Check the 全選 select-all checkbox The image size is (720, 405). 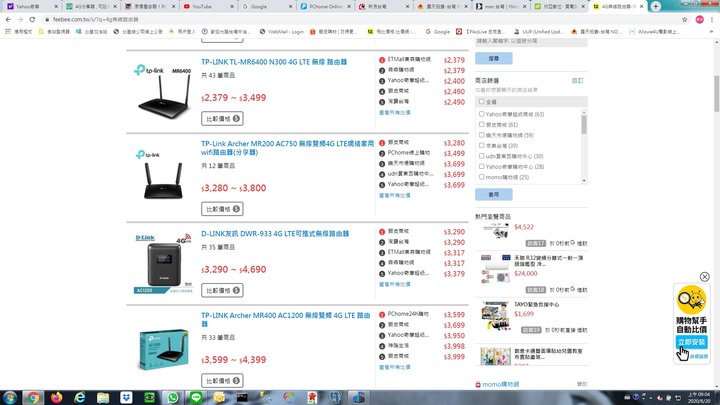(481, 101)
